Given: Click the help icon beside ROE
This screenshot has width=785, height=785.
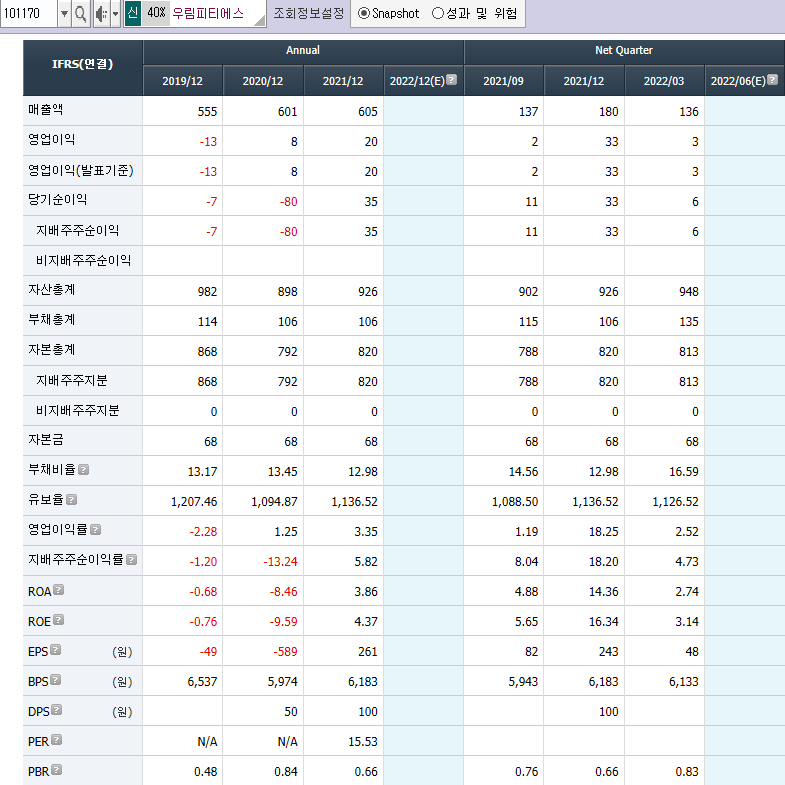Looking at the screenshot, I should [59, 620].
